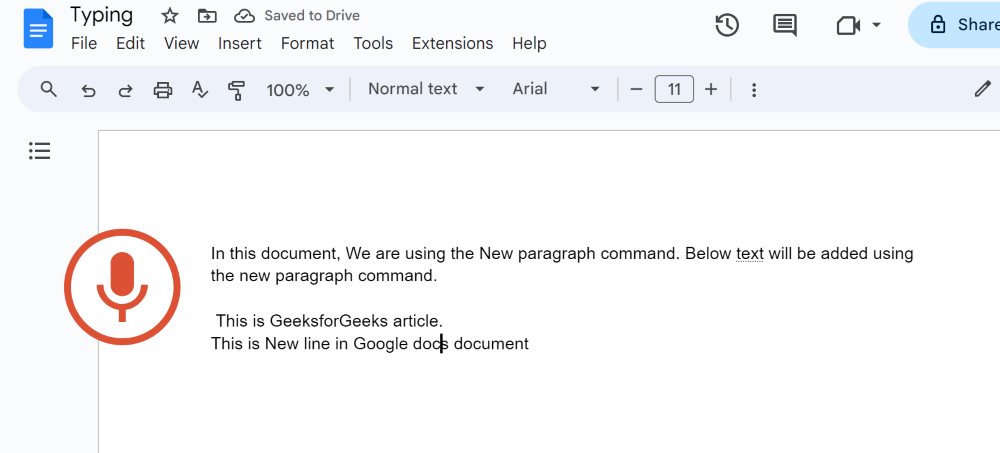This screenshot has width=1000, height=453.
Task: Open the comments speech bubble icon
Action: tap(785, 25)
